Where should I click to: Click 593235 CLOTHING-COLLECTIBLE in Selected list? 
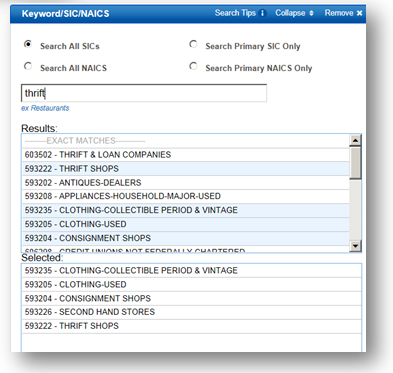pos(192,271)
